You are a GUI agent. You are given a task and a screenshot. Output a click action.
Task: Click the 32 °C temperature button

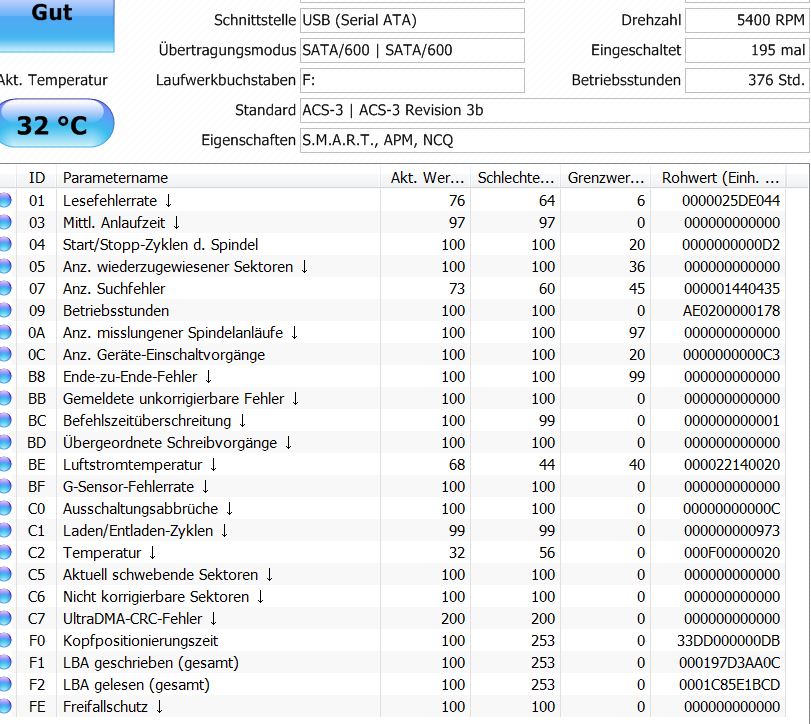pyautogui.click(x=56, y=123)
